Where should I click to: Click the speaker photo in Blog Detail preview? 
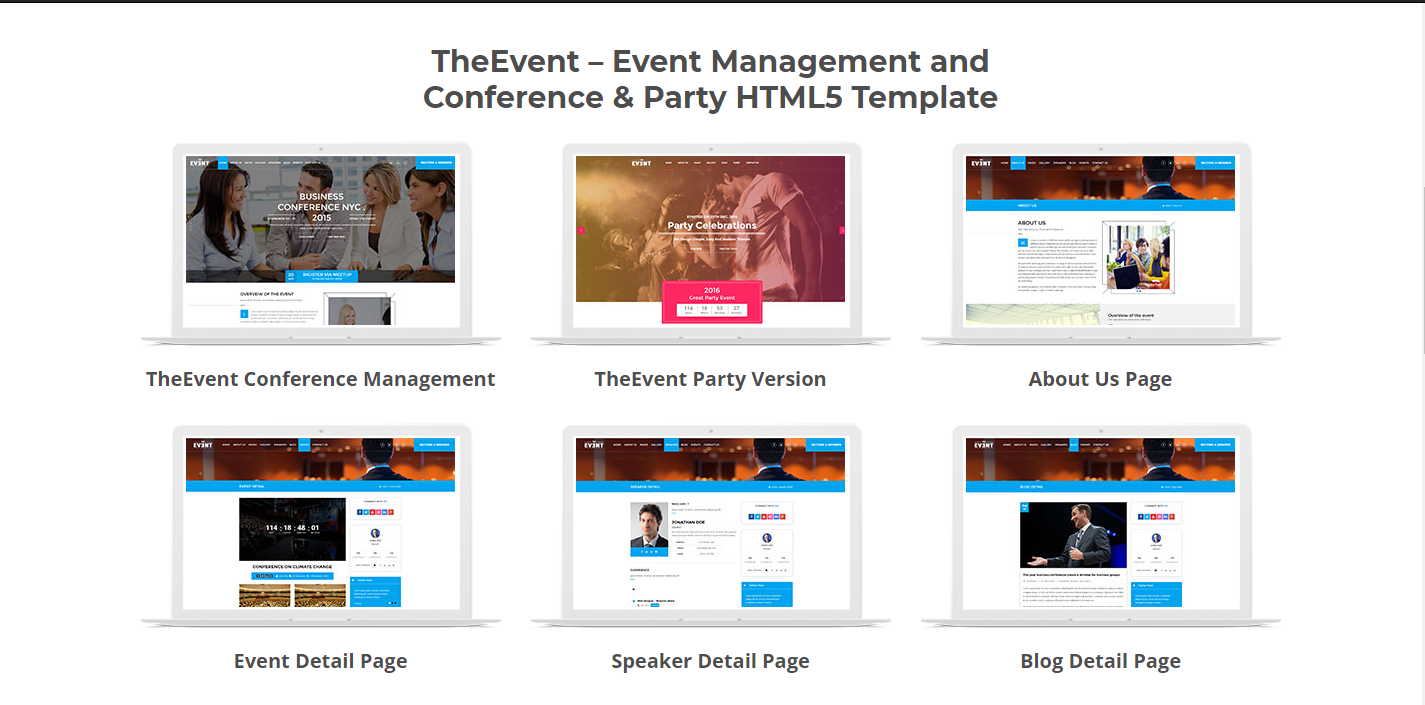(1073, 535)
